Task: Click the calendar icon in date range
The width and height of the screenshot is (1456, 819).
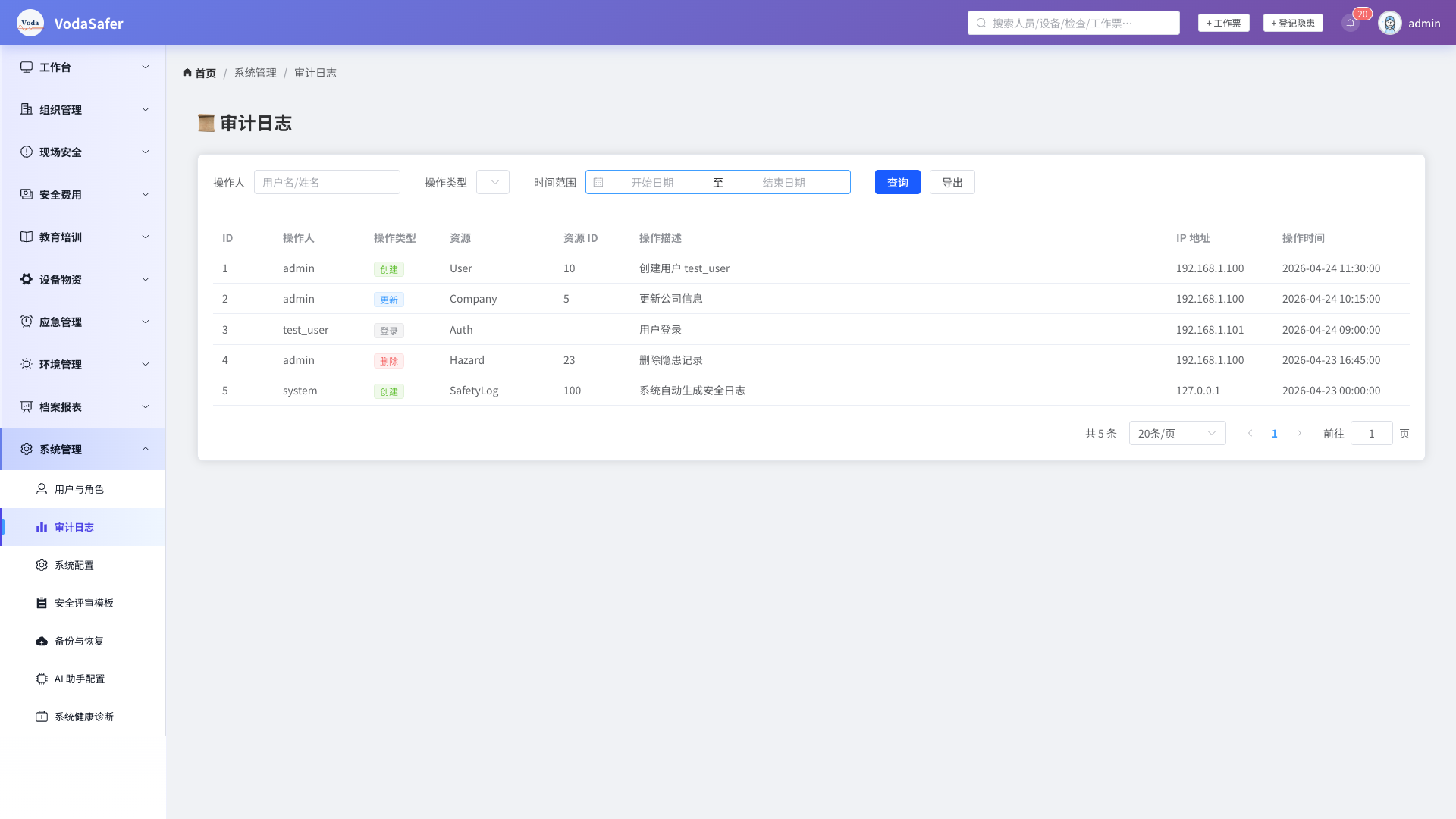Action: 598,182
